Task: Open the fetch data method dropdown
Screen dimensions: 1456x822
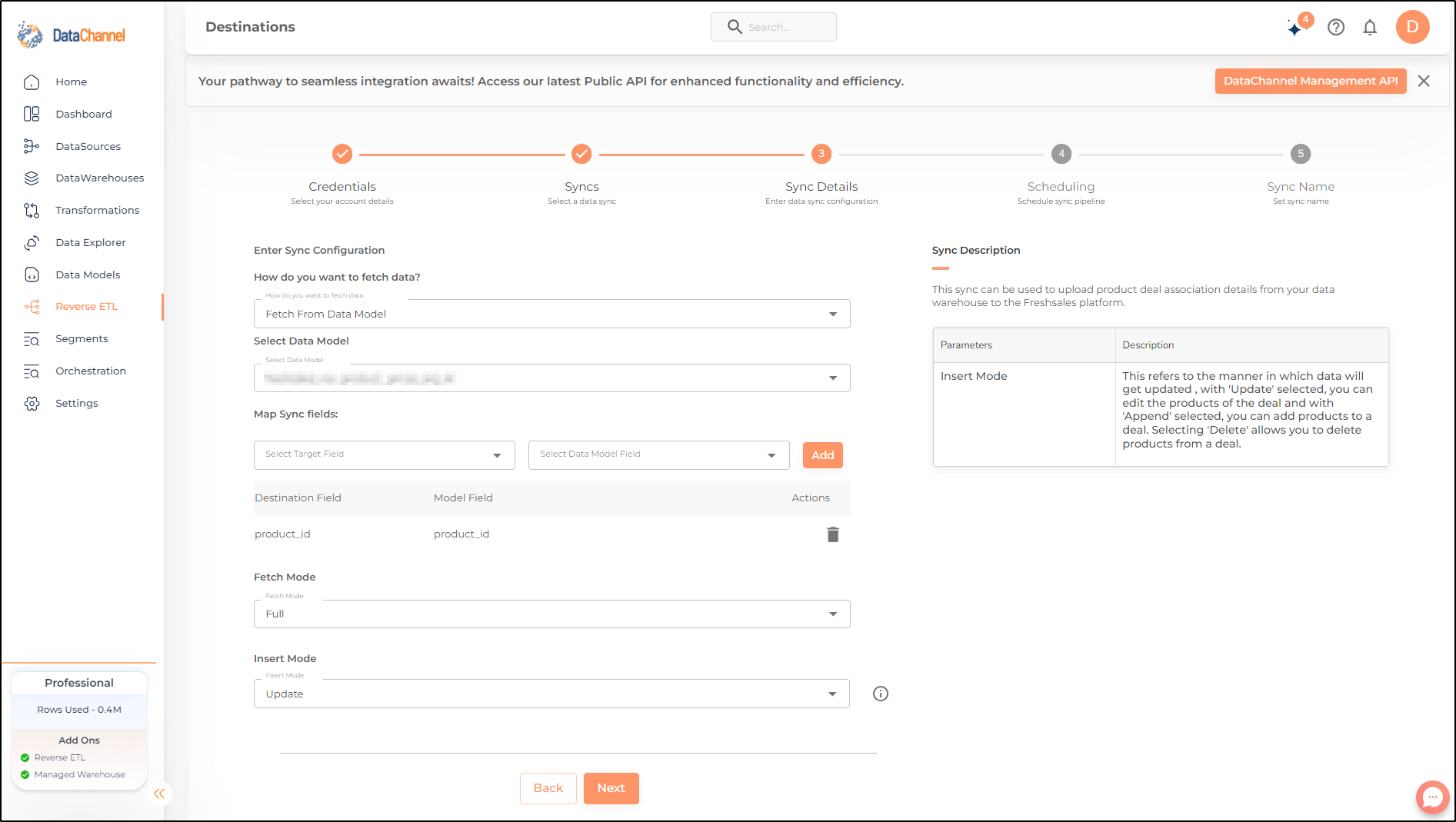Action: tap(551, 314)
